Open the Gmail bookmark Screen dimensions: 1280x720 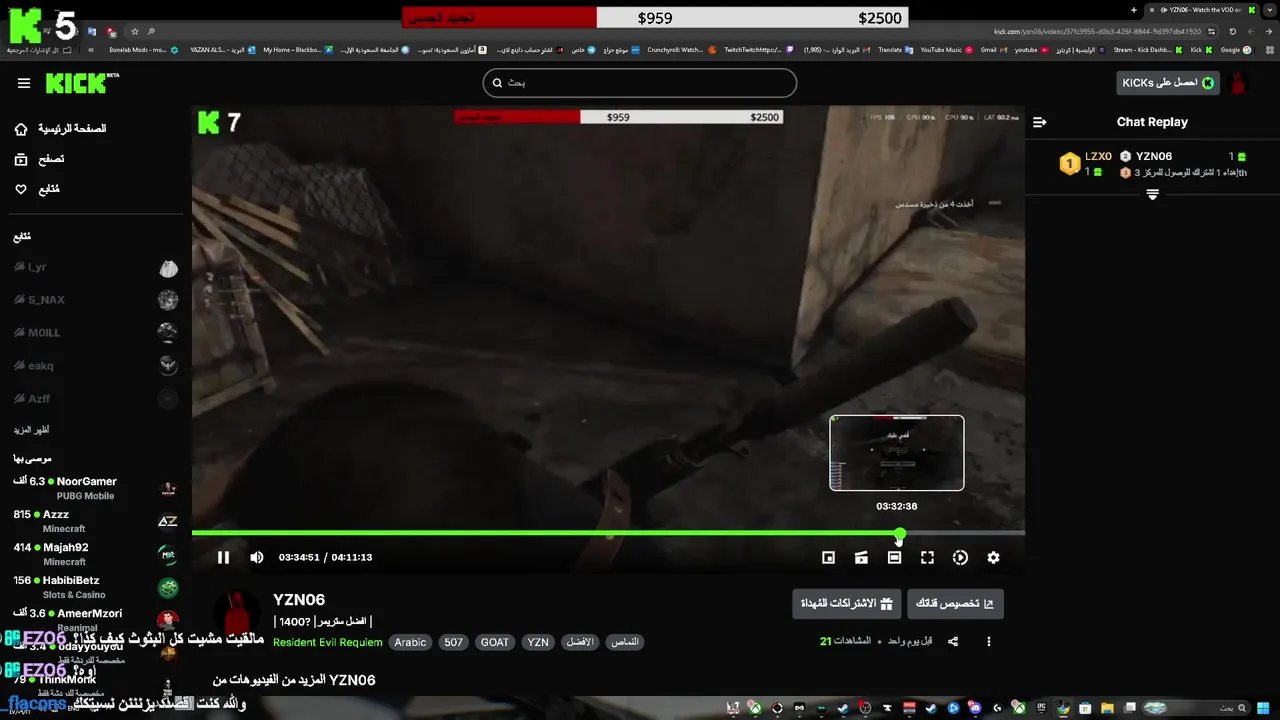coord(994,49)
